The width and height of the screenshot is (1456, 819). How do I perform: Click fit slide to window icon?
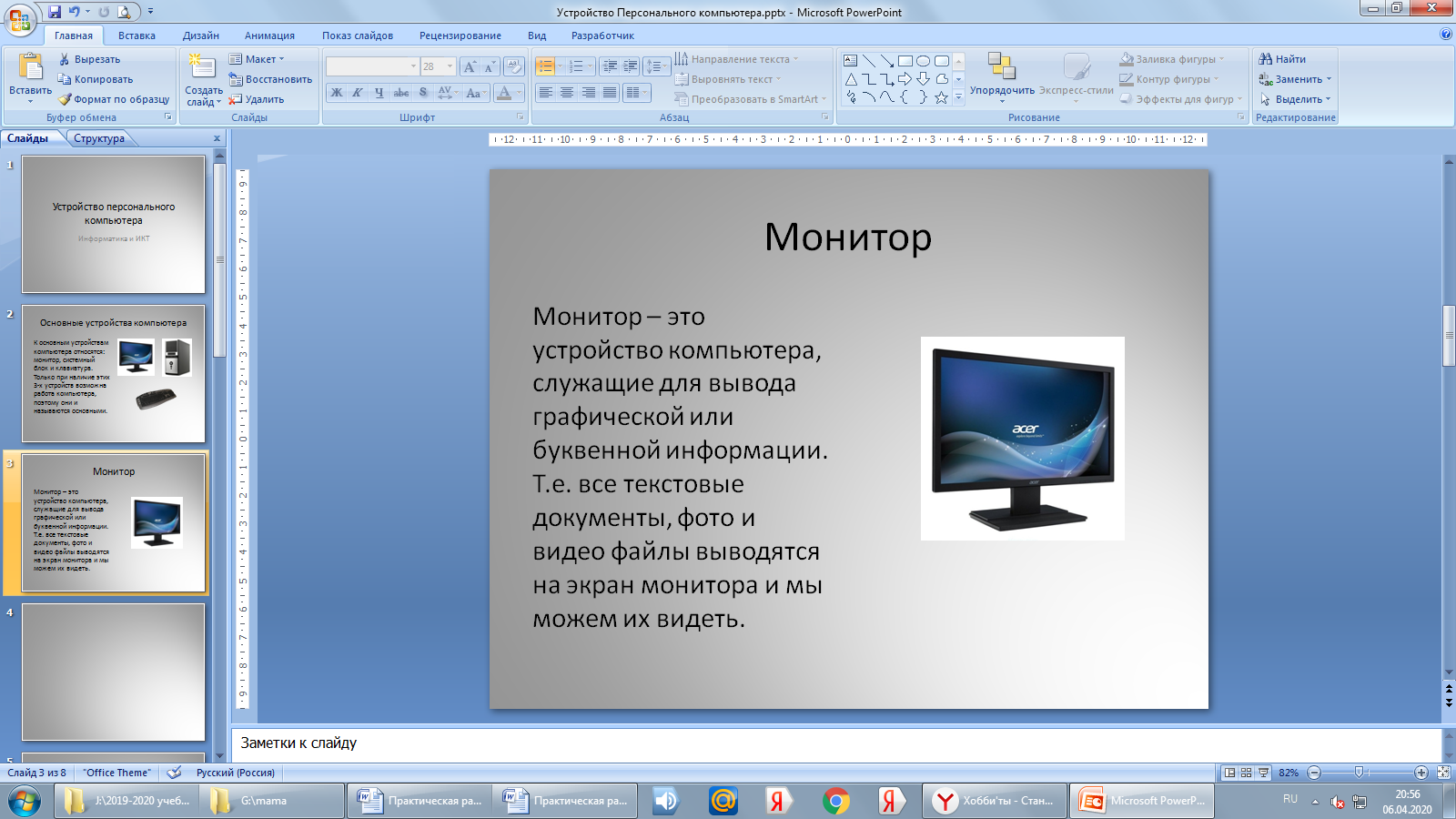click(1443, 773)
